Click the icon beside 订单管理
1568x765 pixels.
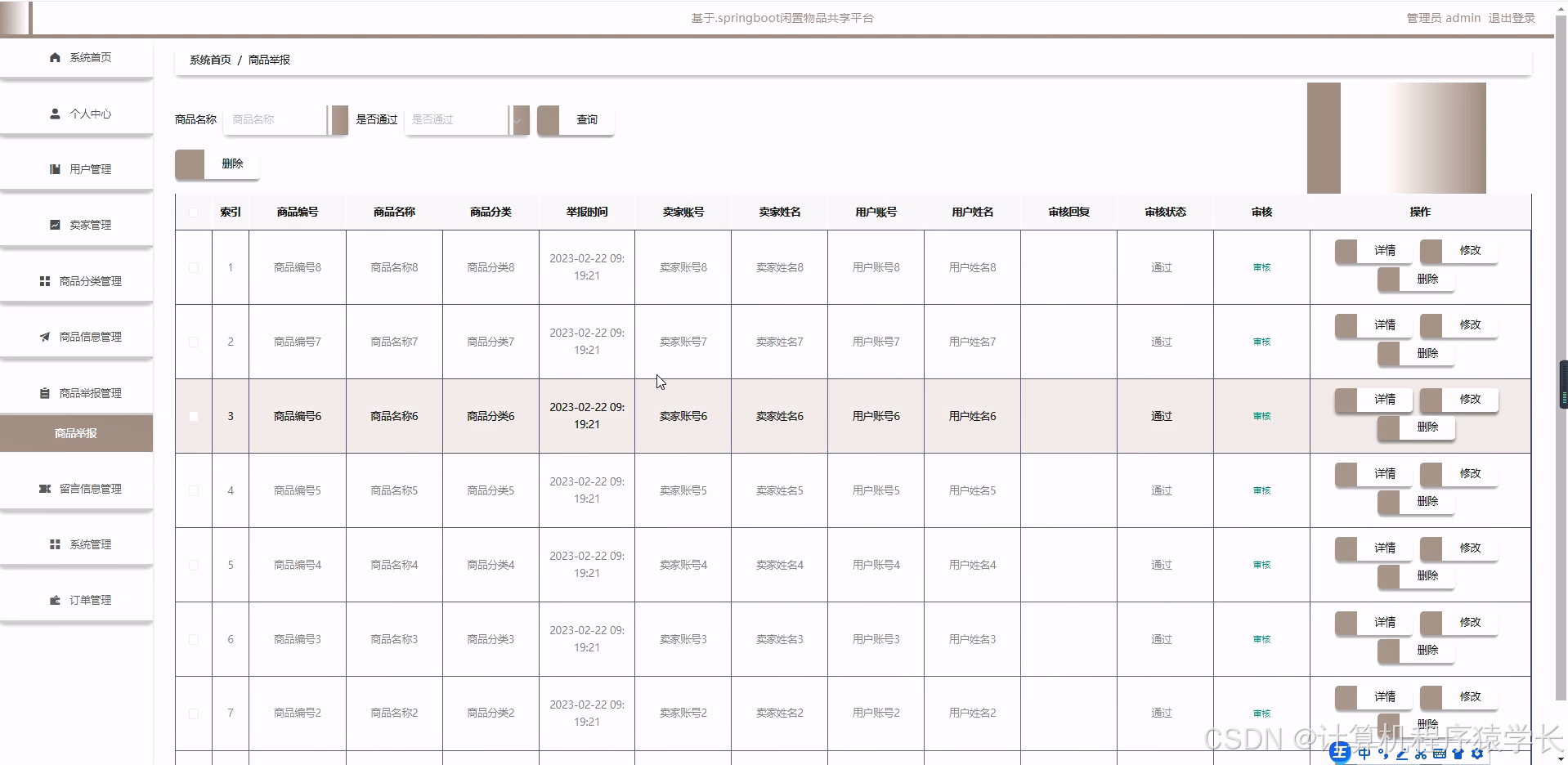click(55, 600)
